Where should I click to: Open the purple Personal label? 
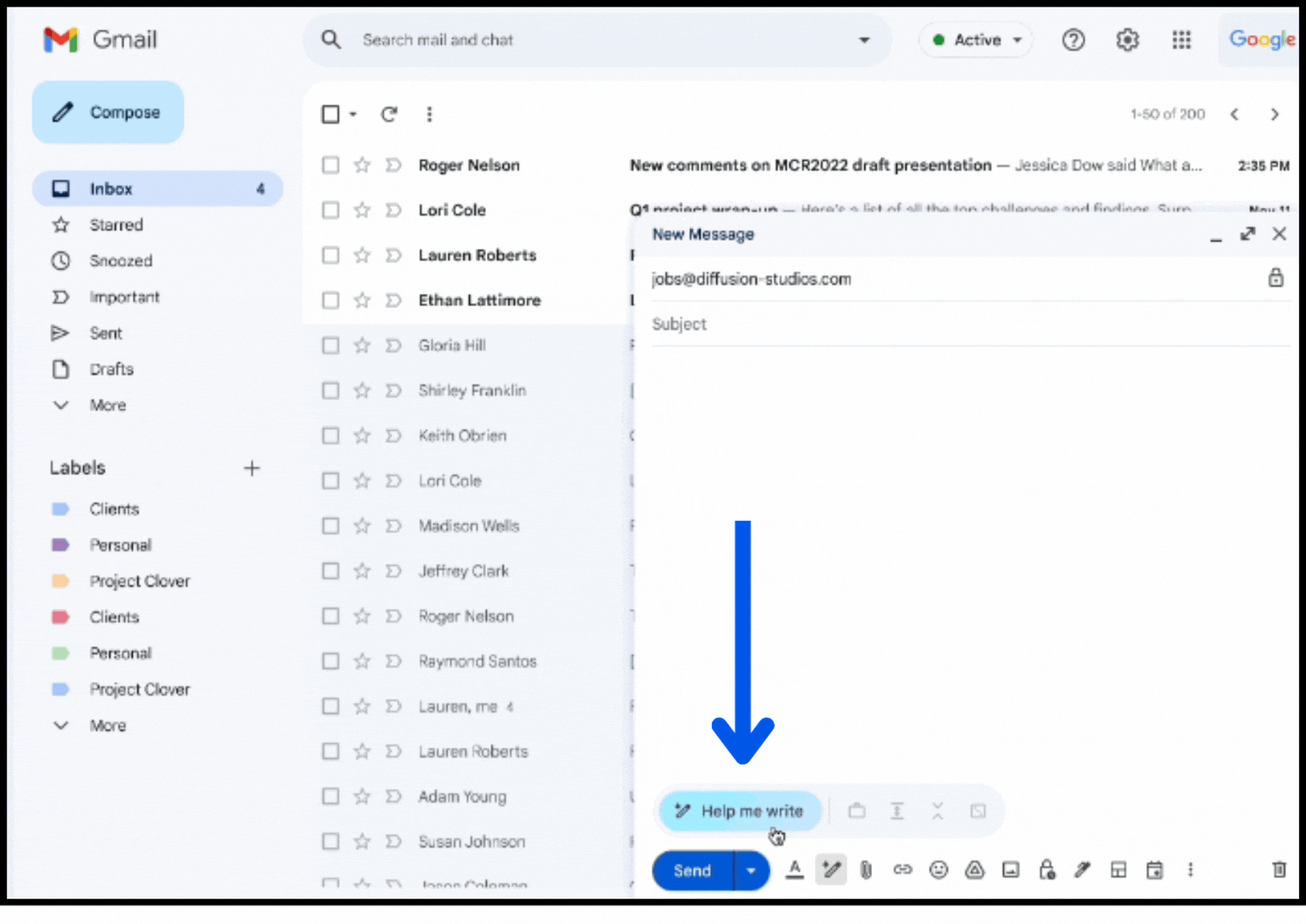click(x=120, y=545)
